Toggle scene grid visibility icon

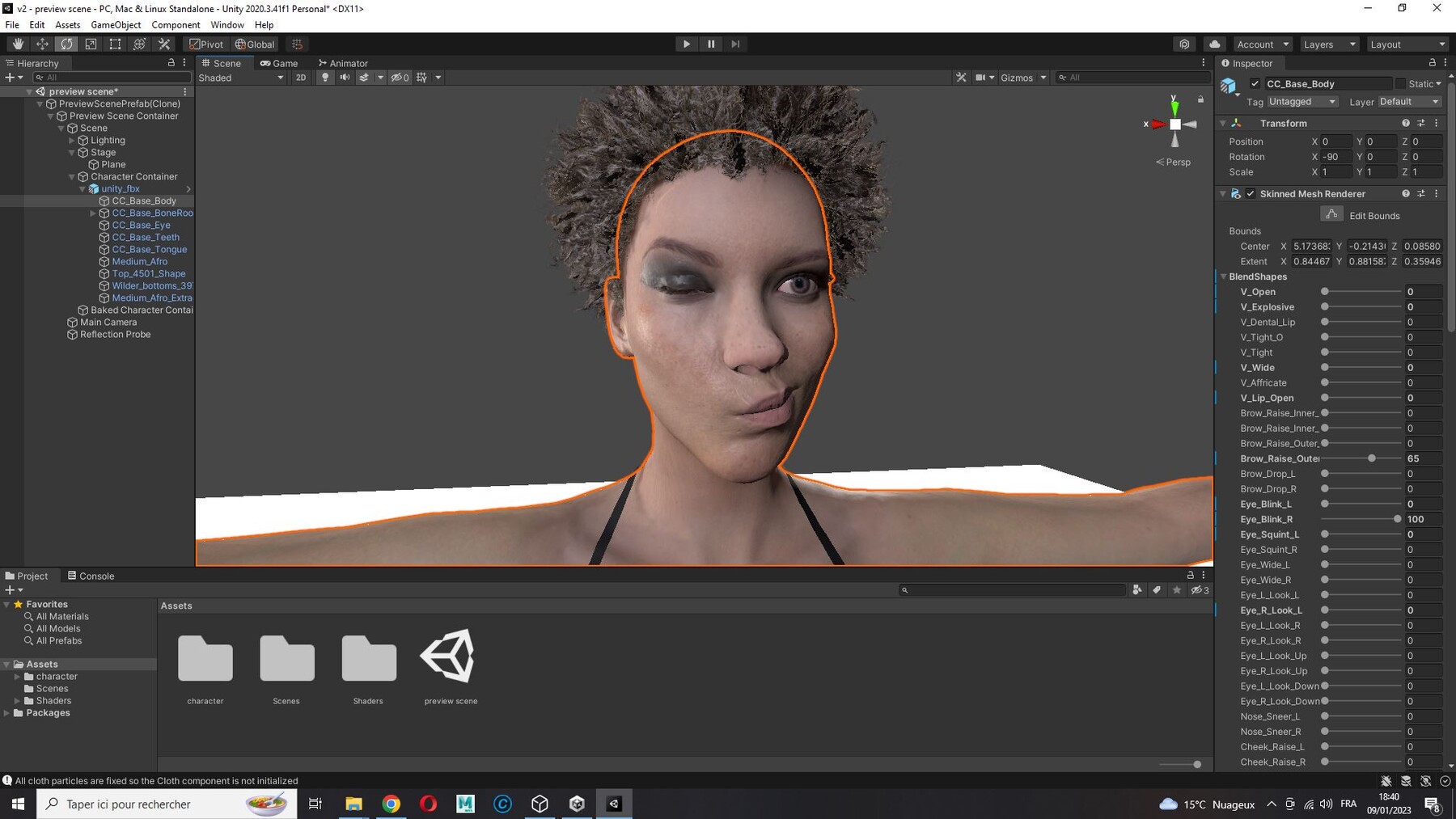coord(421,78)
